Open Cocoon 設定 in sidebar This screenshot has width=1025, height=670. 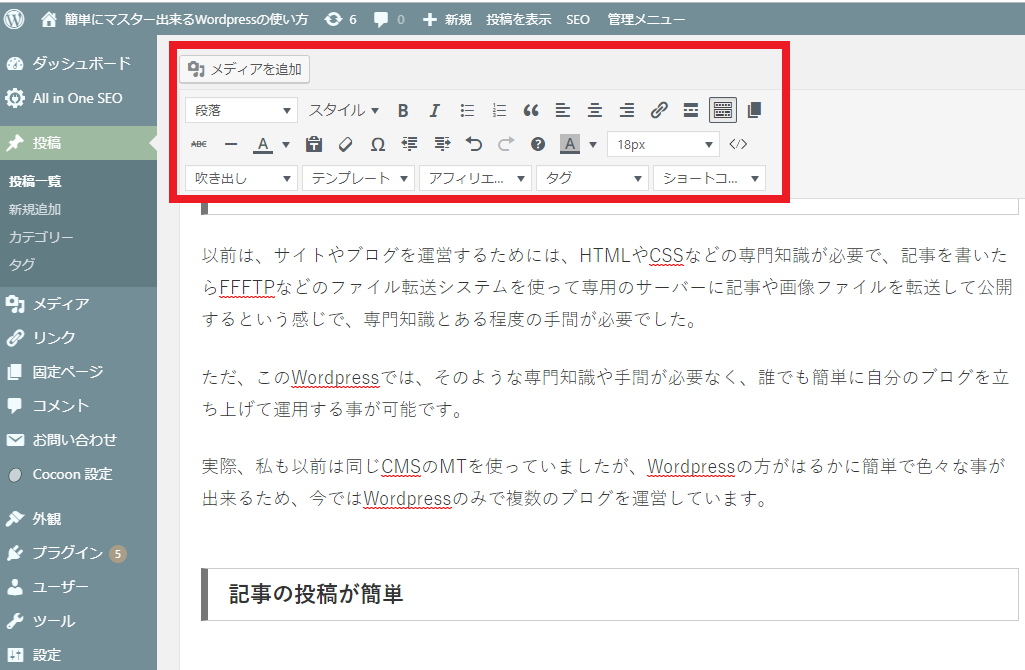tap(78, 474)
